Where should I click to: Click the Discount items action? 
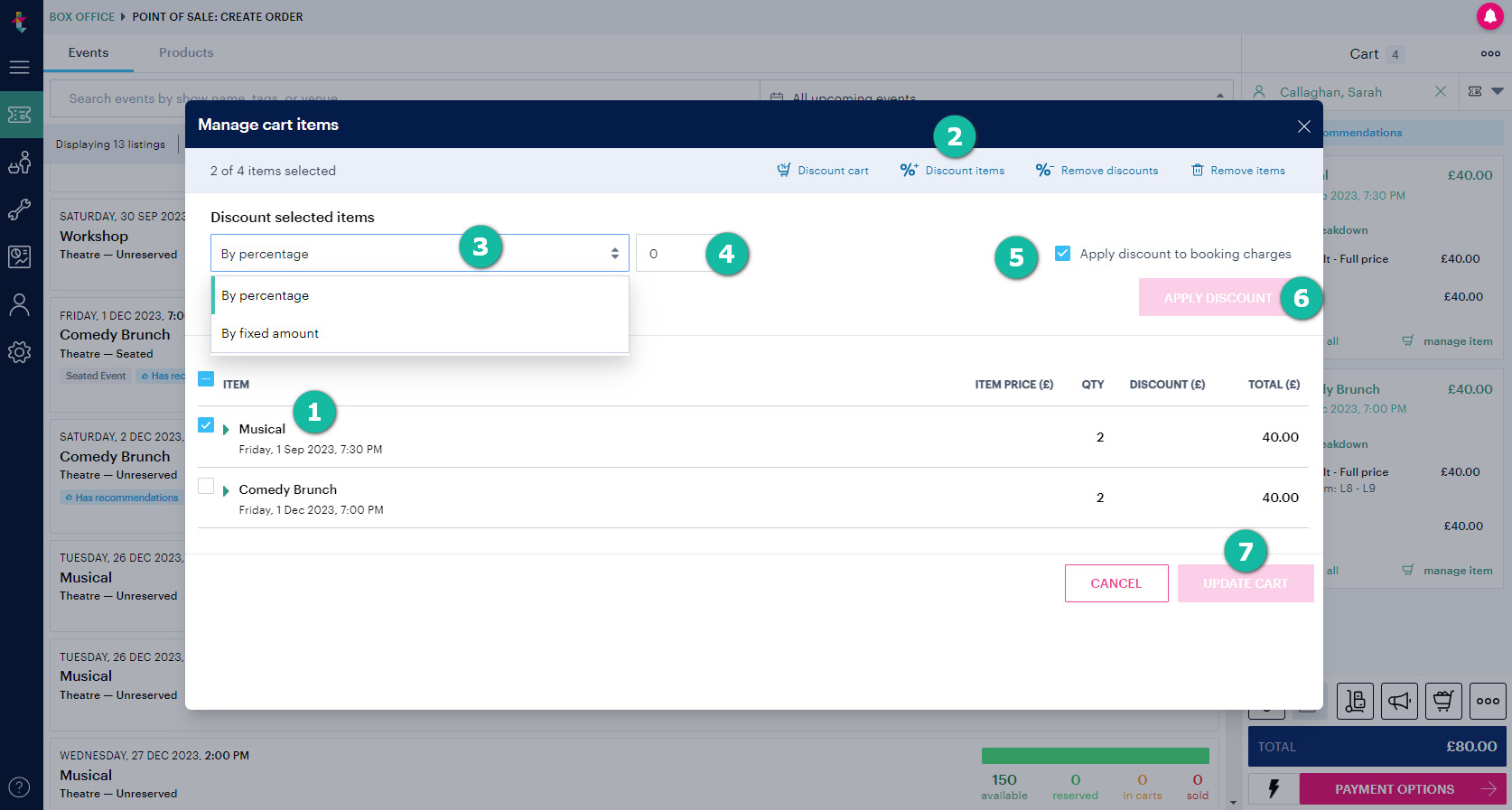pyautogui.click(x=952, y=170)
